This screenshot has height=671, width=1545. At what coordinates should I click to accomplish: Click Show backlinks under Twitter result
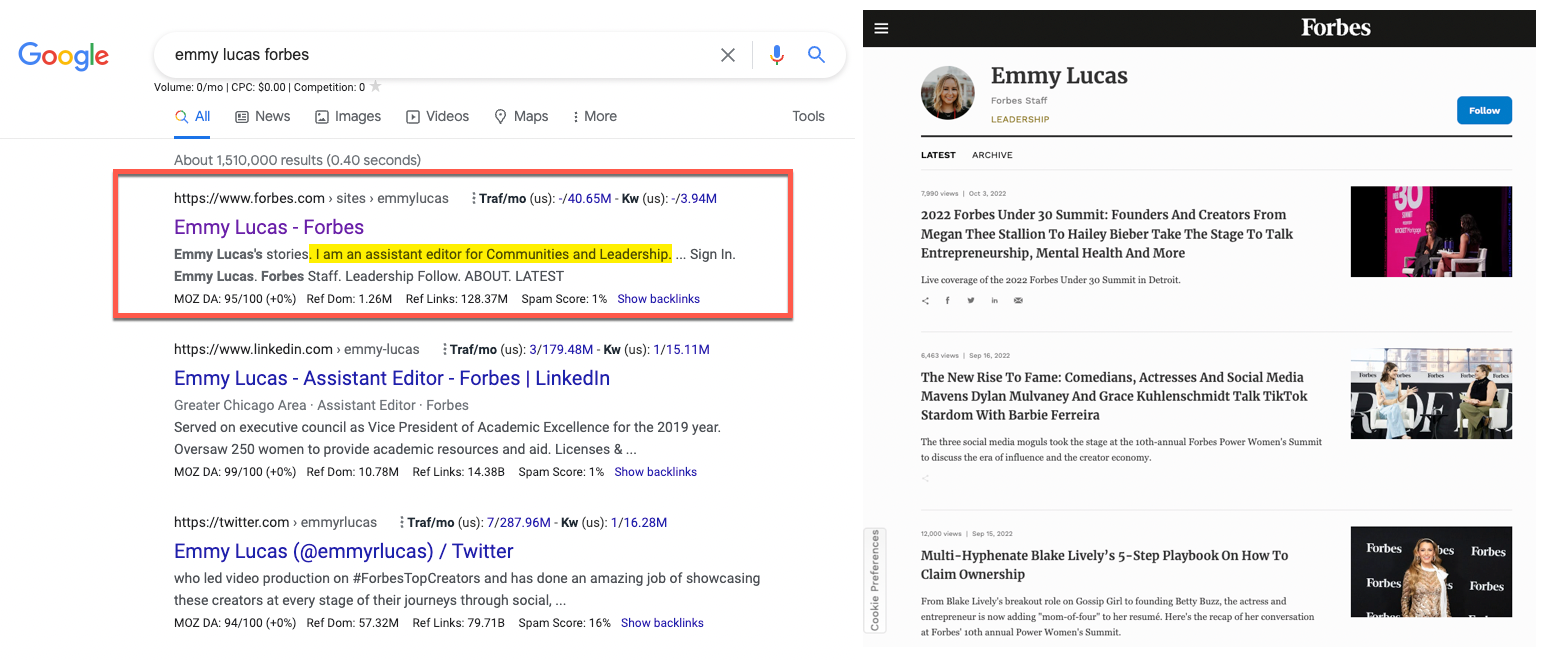coord(662,623)
